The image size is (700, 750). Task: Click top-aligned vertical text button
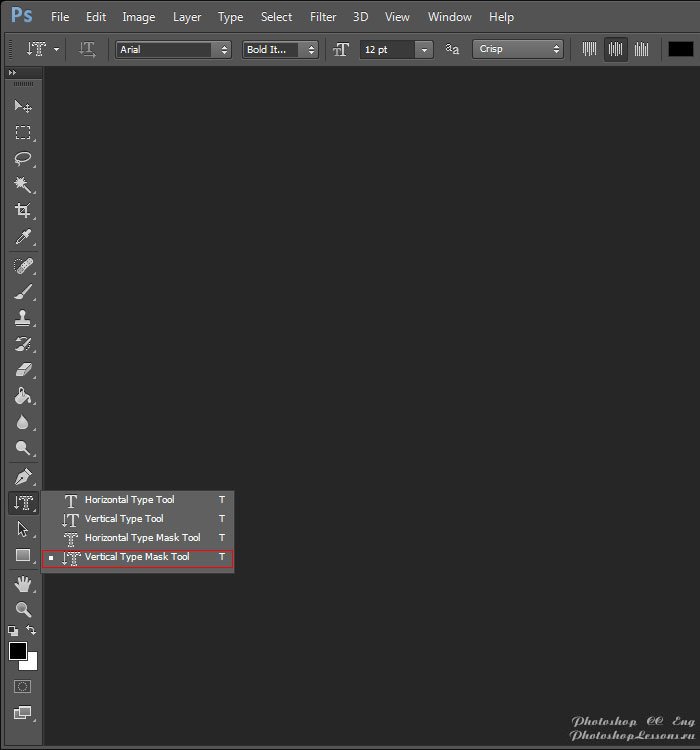coord(589,49)
